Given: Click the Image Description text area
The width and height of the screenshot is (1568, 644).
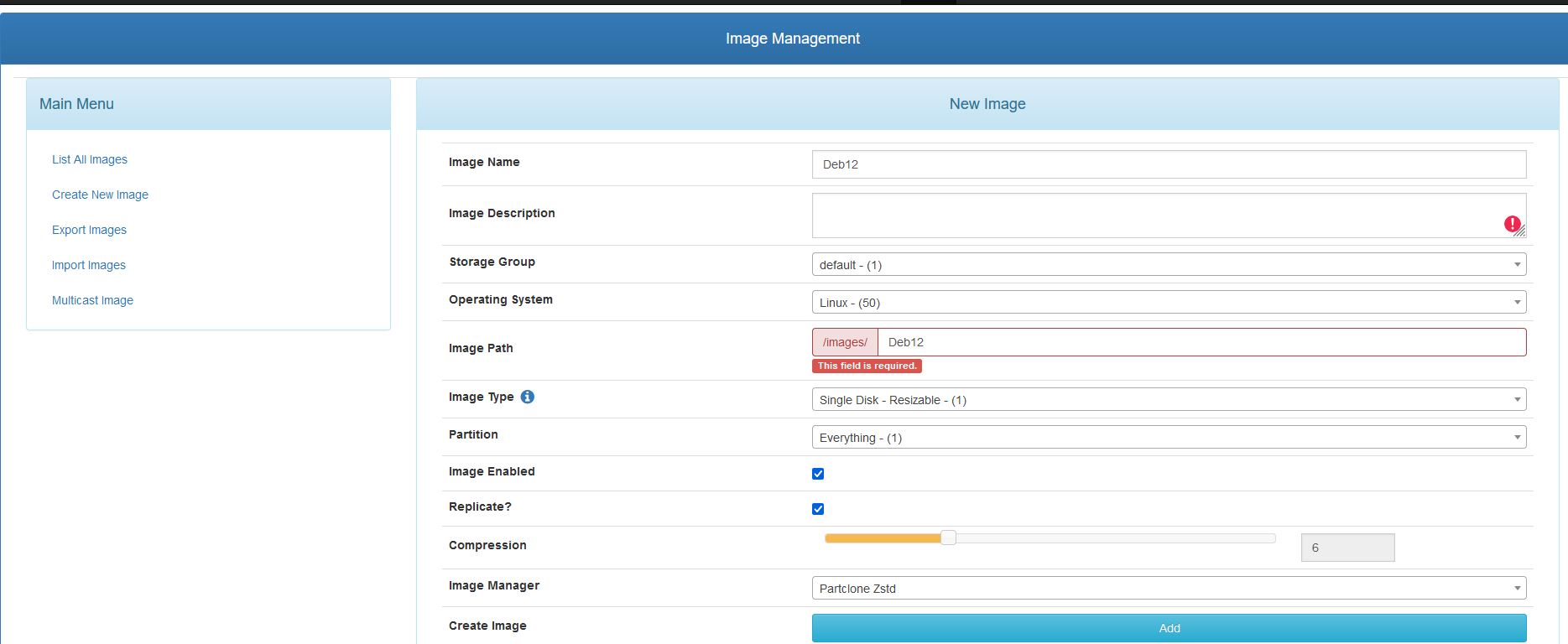Looking at the screenshot, I should coord(1158,216).
